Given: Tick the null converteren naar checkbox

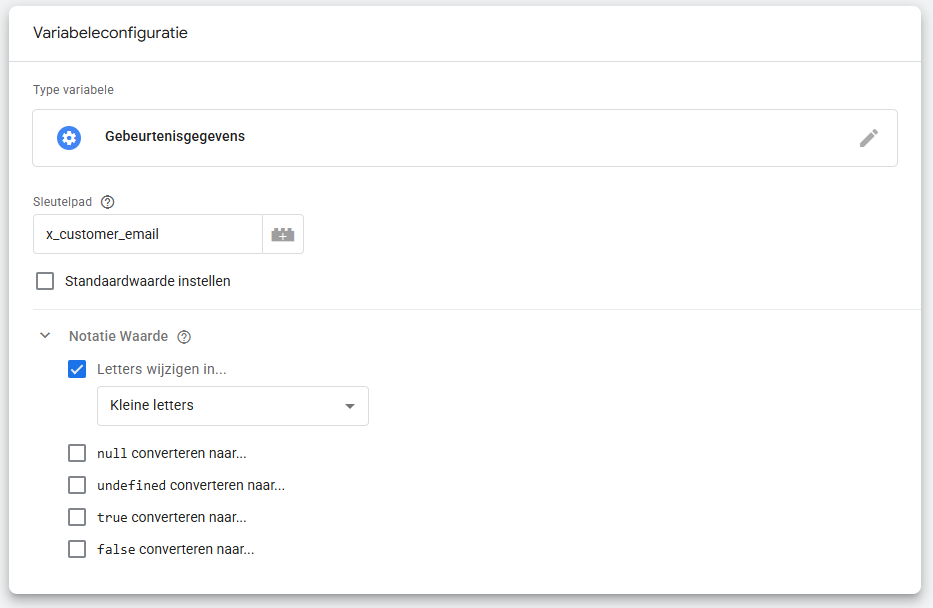Looking at the screenshot, I should pos(77,453).
